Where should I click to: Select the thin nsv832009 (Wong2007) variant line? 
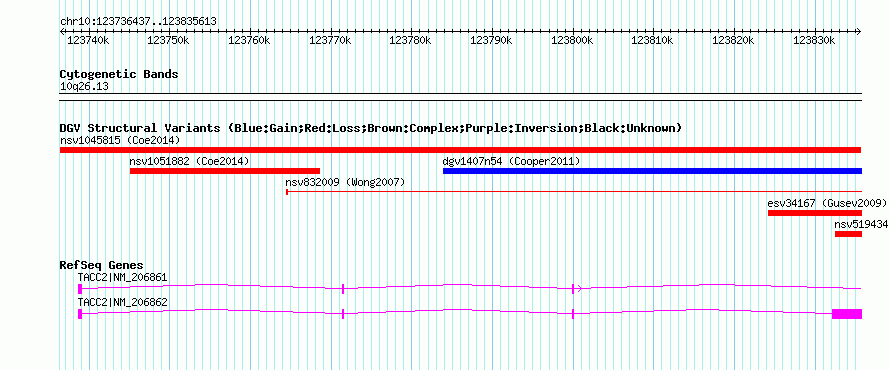(x=574, y=192)
